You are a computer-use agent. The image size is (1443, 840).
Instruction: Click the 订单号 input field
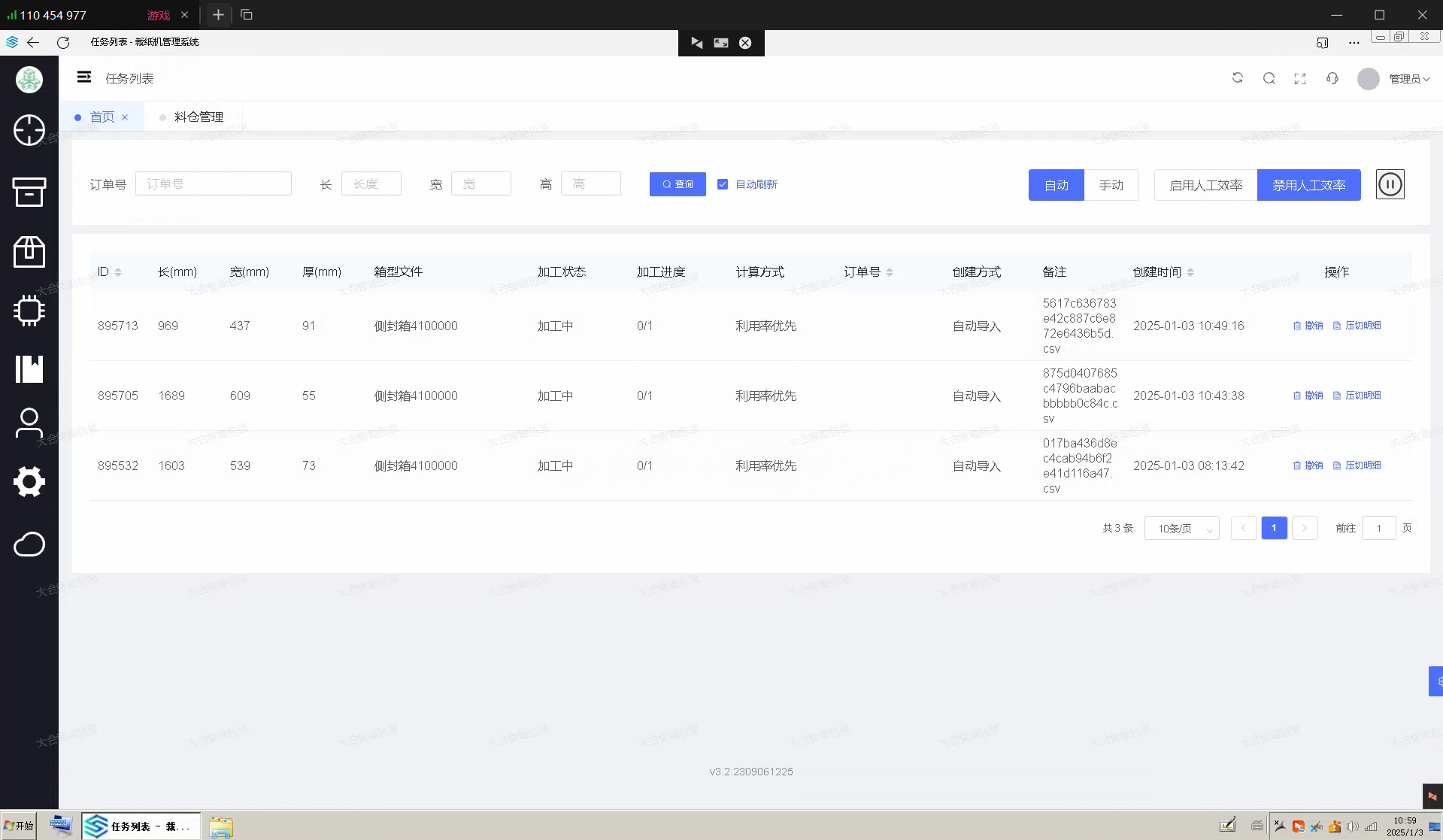(x=213, y=184)
